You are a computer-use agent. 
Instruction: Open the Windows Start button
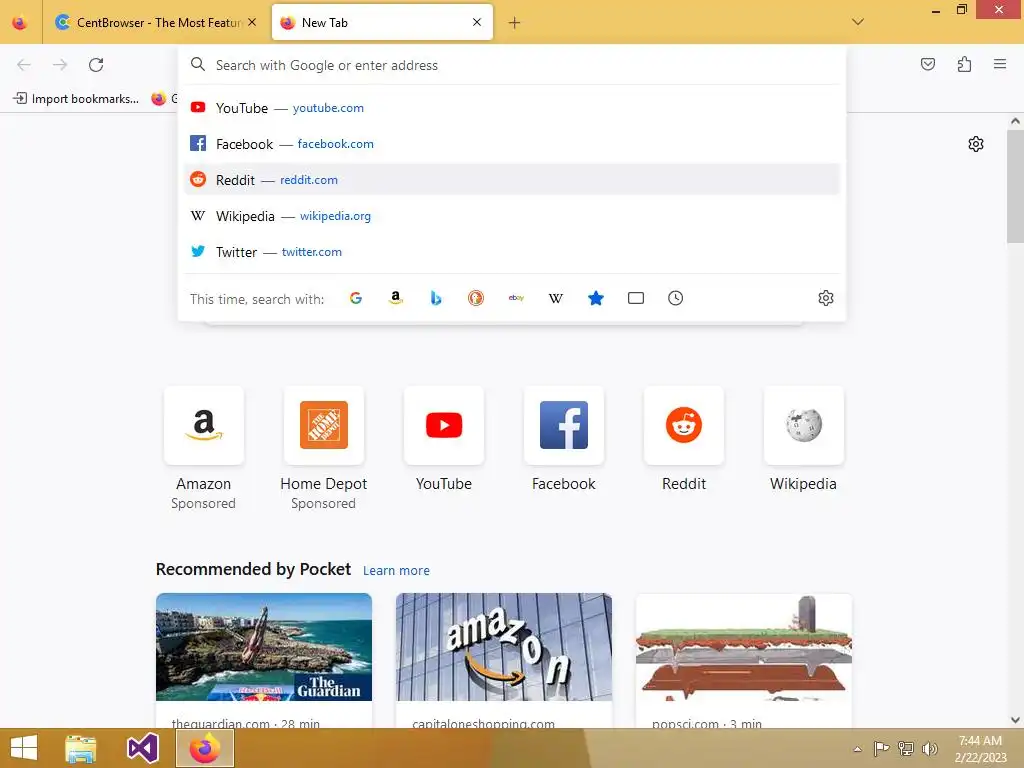coord(24,748)
